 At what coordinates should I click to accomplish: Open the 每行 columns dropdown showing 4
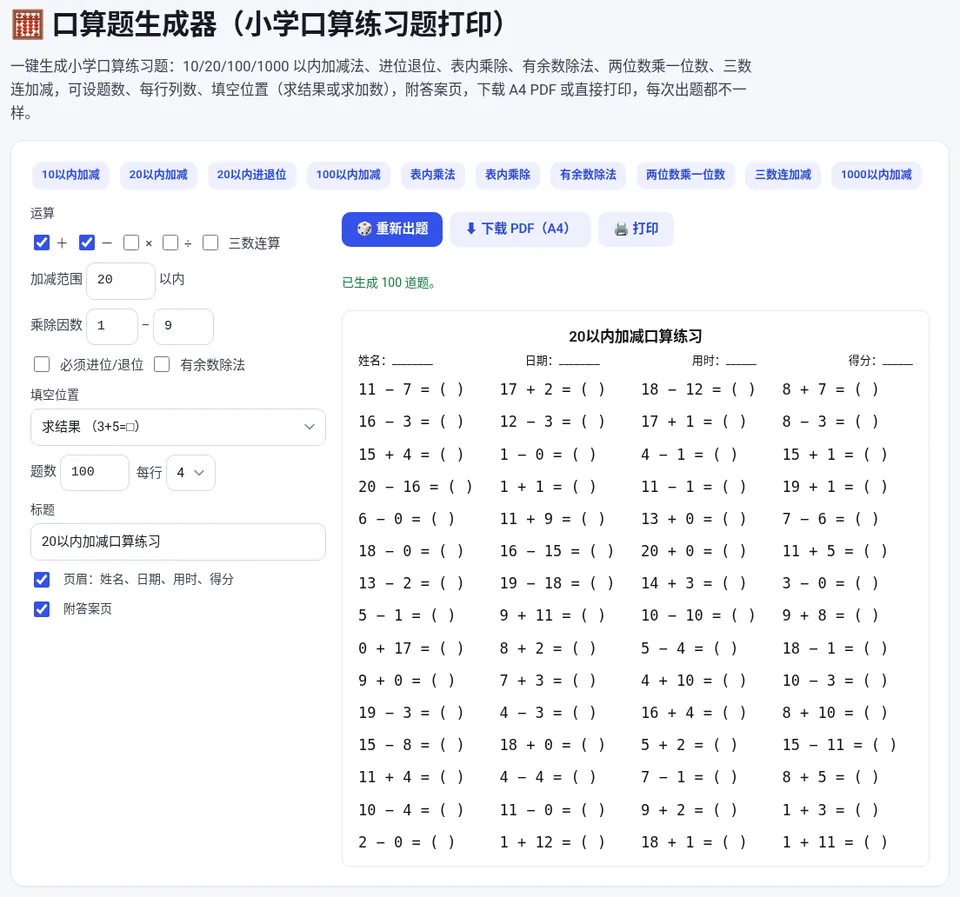tap(190, 473)
